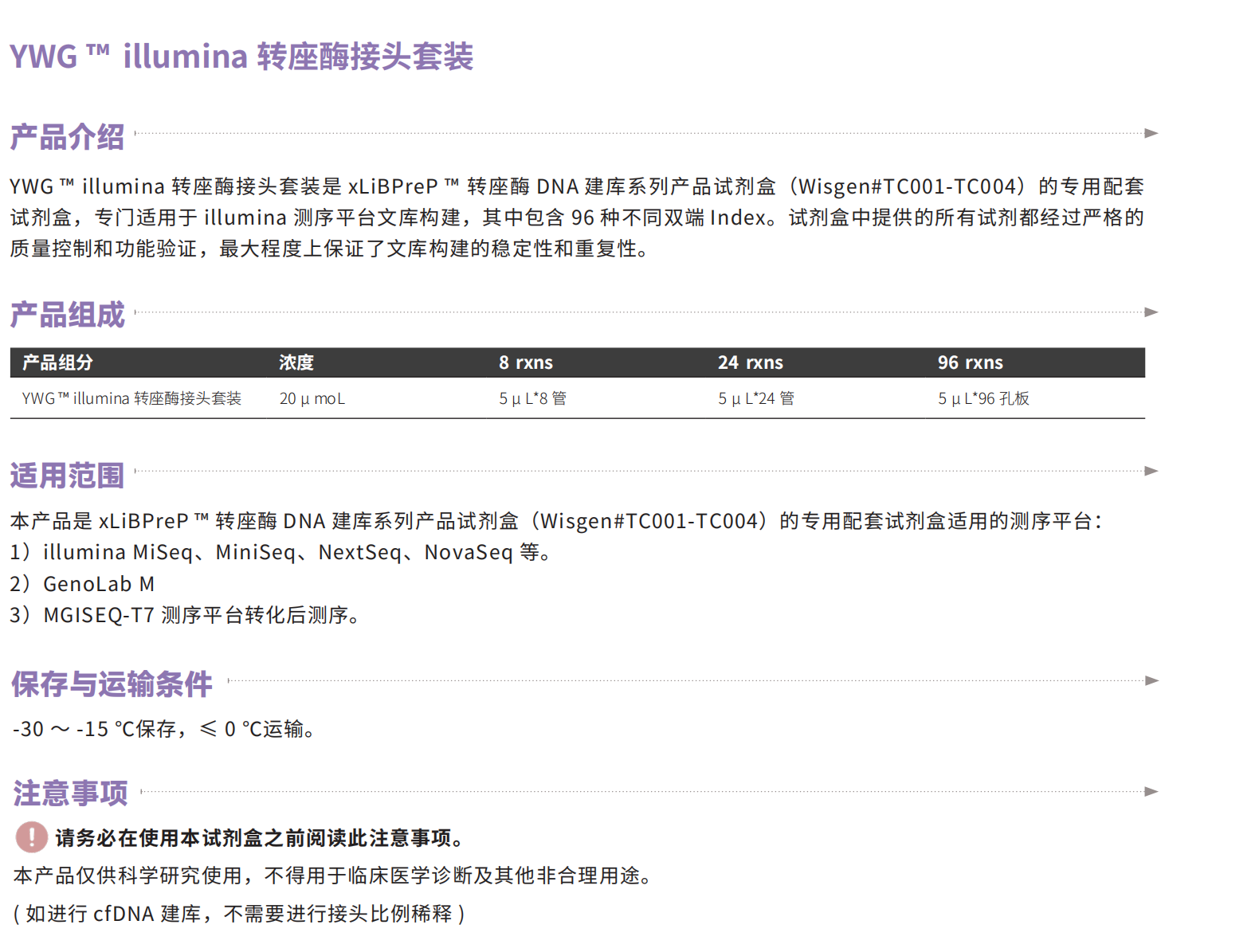Select the heading '产品介绍'
Screen dimensions: 1259x952
click(67, 137)
